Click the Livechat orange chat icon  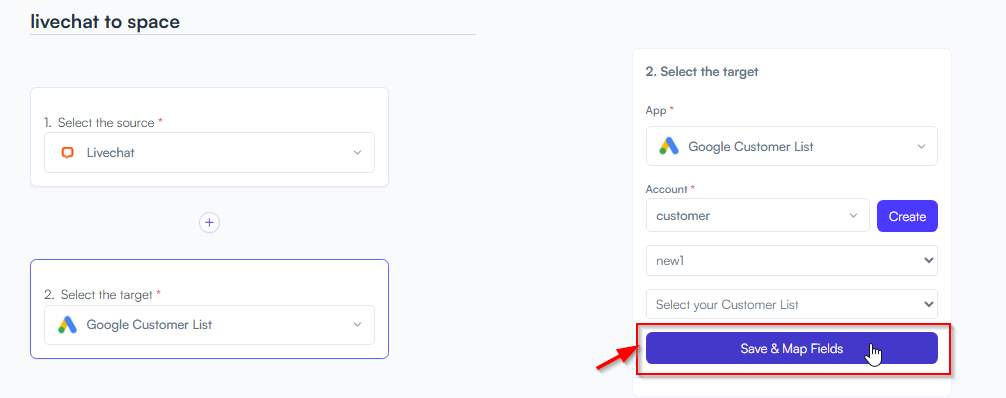(67, 153)
